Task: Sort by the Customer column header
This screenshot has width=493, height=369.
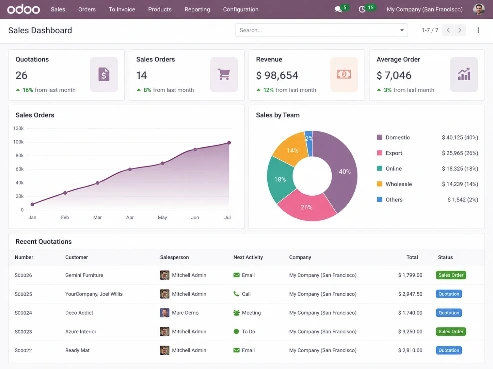Action: click(76, 257)
